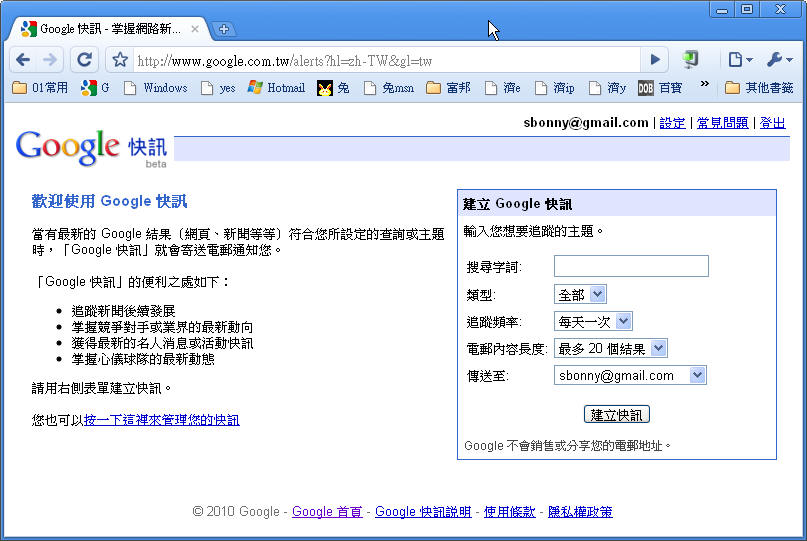
Task: Open a new tab with plus button
Action: coord(224,29)
